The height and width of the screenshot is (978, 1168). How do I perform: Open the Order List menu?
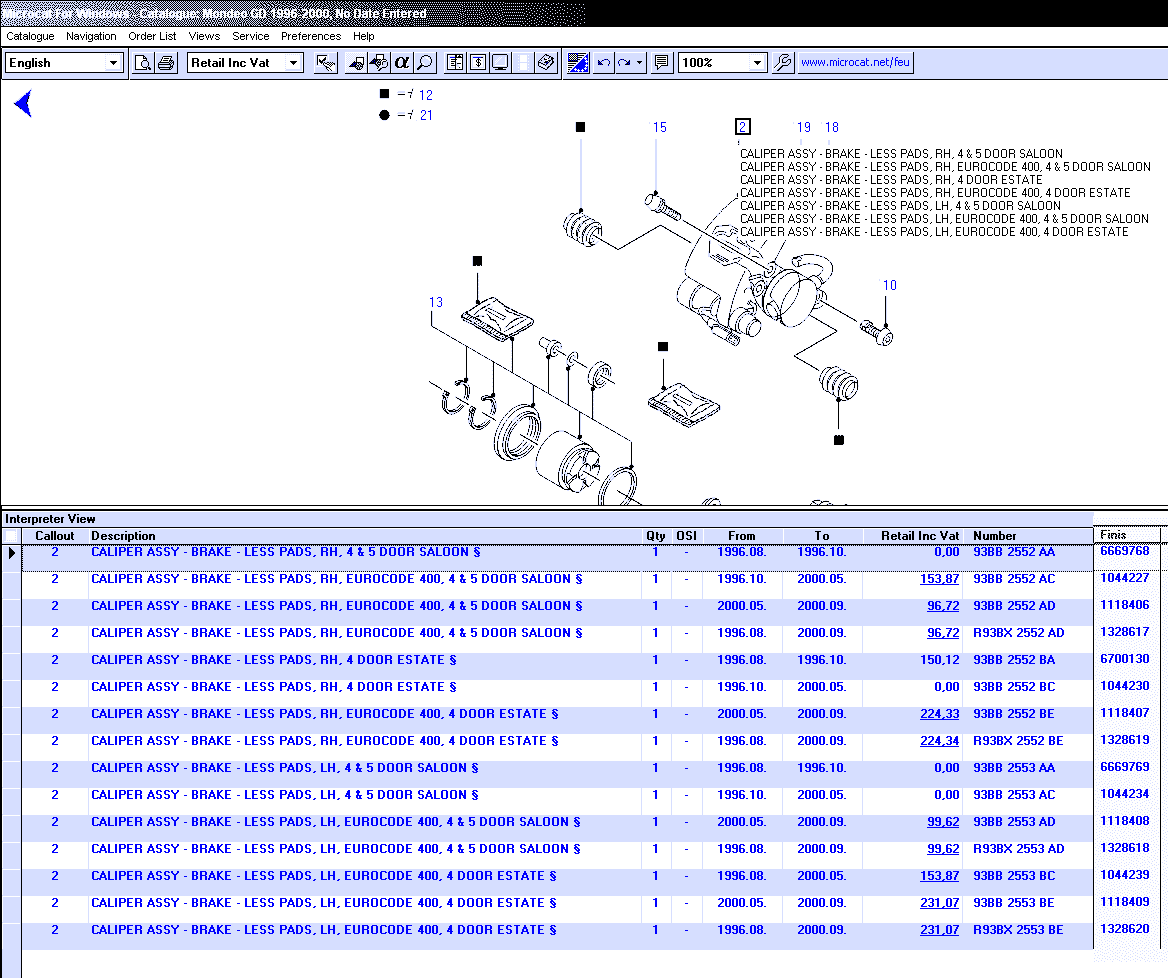(x=152, y=36)
